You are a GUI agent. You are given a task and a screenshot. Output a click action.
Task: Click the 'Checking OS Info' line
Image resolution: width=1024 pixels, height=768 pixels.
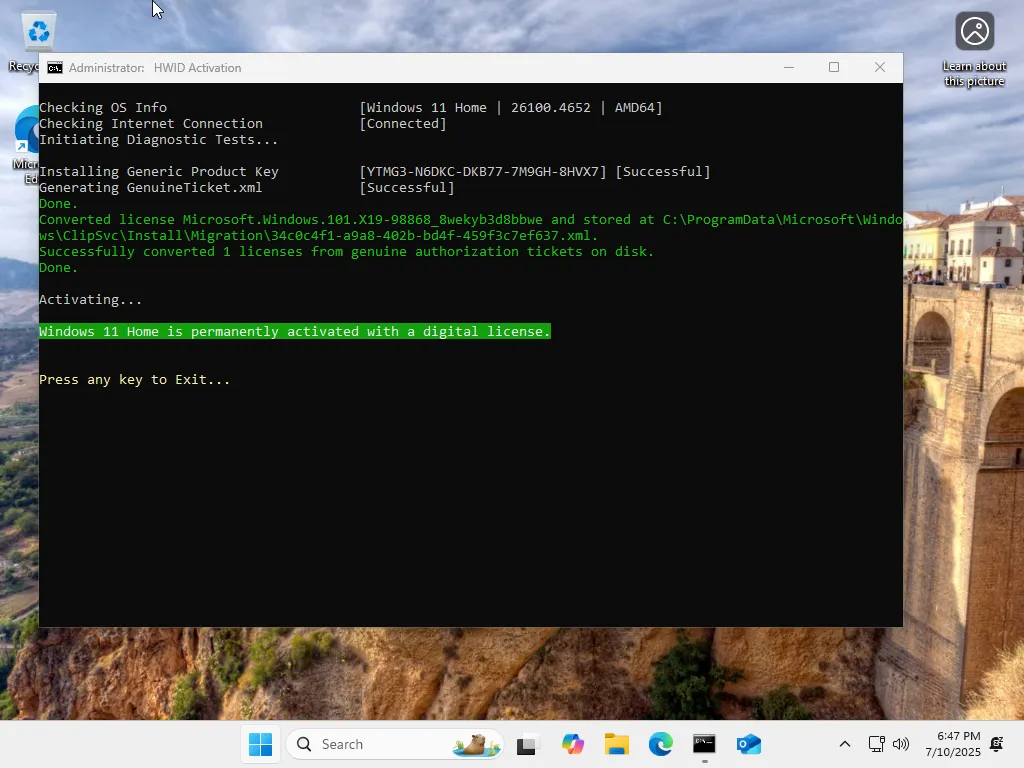(103, 107)
